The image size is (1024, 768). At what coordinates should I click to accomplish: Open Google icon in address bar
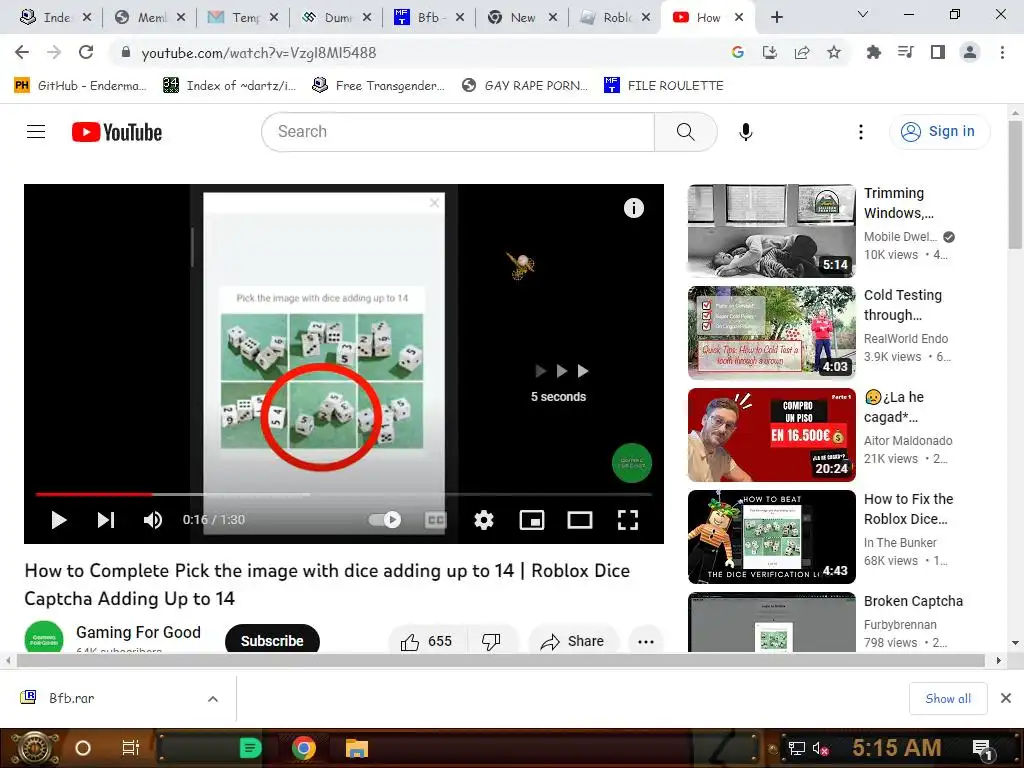coord(738,52)
